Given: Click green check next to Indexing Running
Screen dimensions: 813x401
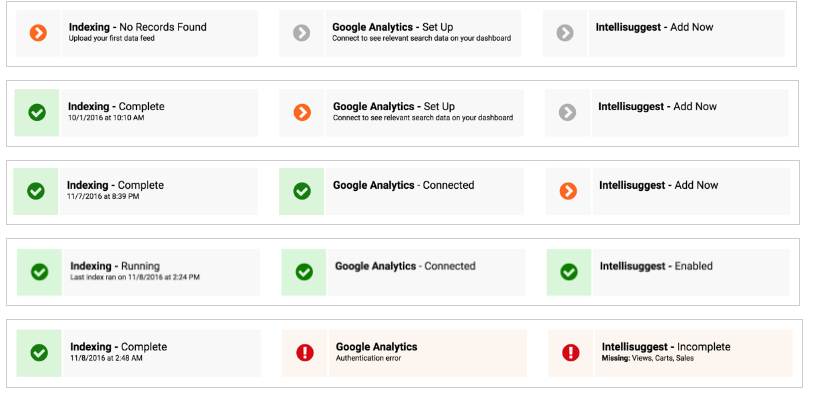Looking at the screenshot, I should pos(40,272).
